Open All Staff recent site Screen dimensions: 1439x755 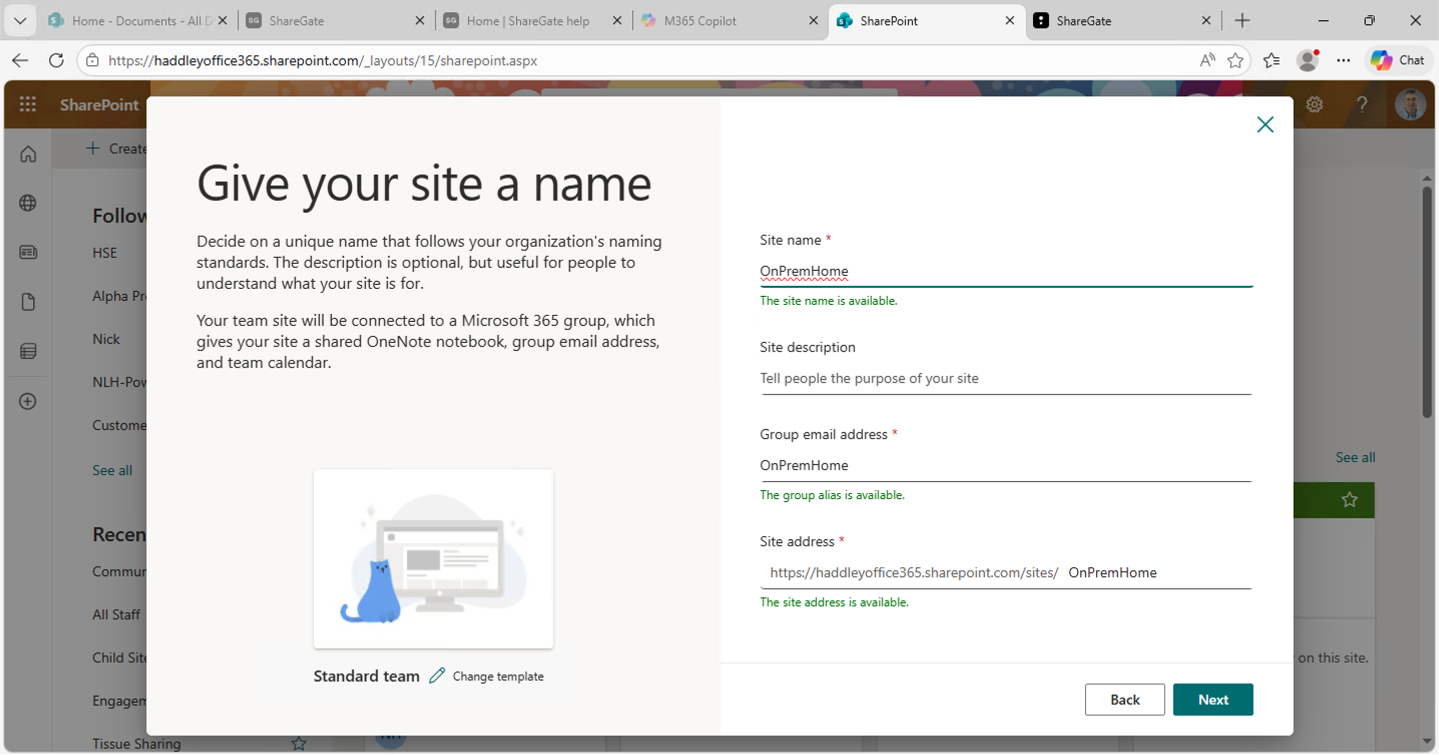tap(116, 614)
